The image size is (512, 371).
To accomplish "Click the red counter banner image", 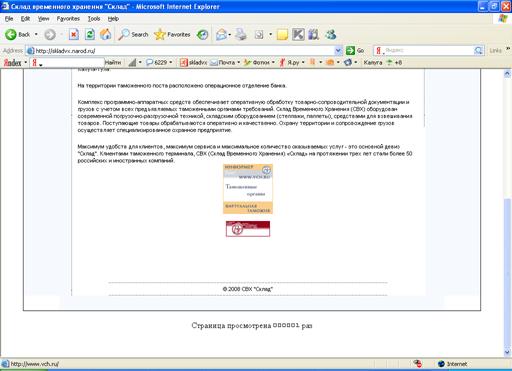I will (x=248, y=229).
